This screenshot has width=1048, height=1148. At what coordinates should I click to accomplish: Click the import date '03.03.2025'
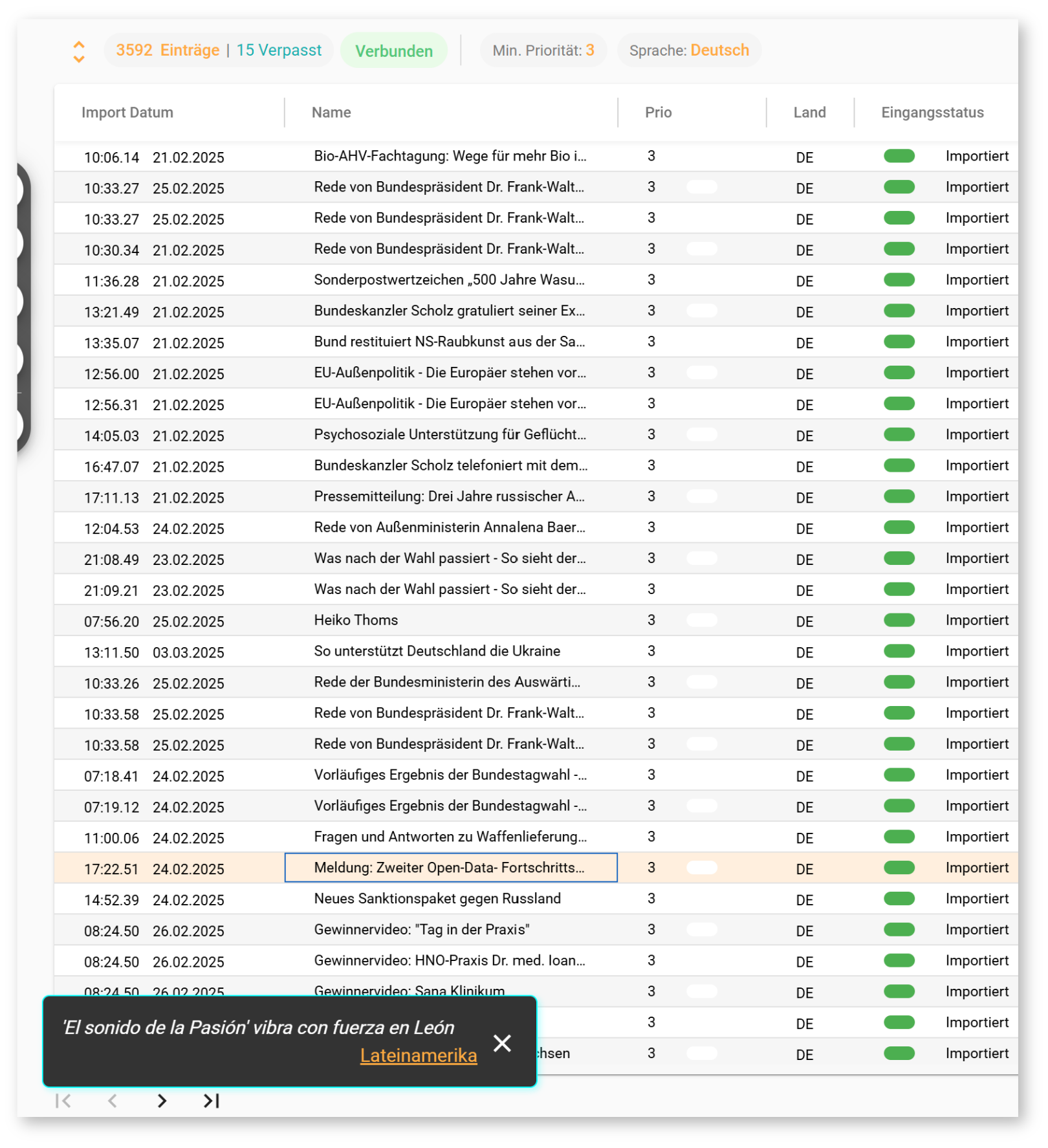(188, 652)
